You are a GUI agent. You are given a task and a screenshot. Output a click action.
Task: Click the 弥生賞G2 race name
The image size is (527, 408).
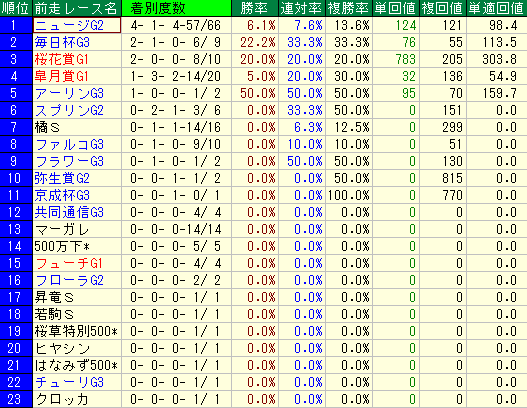pyautogui.click(x=62, y=178)
